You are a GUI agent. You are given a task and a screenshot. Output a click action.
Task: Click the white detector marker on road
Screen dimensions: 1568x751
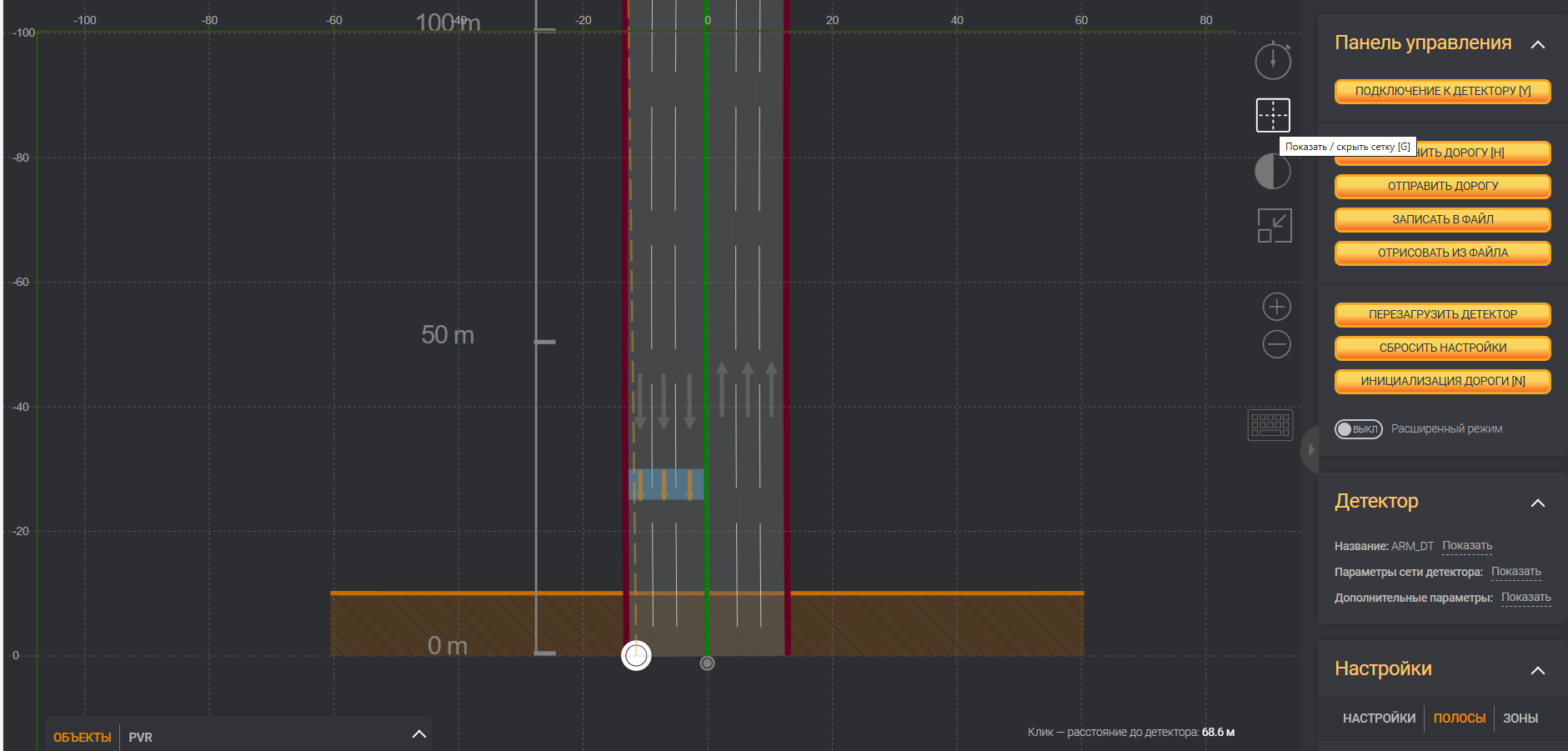click(x=636, y=655)
